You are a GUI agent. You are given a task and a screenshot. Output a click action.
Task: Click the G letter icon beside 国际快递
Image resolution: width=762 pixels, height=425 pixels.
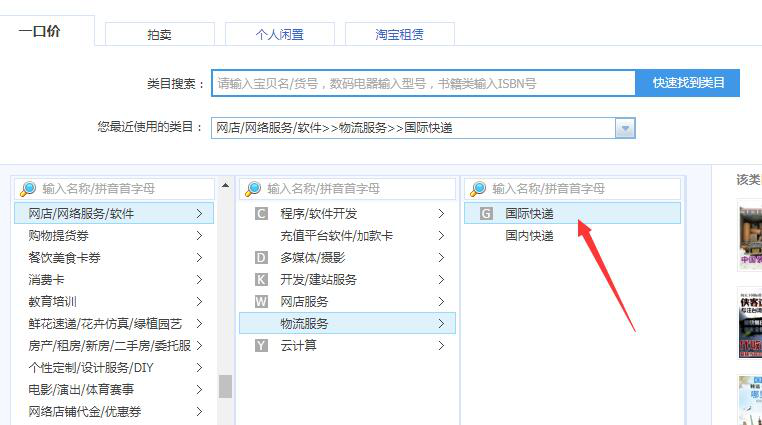pos(486,214)
